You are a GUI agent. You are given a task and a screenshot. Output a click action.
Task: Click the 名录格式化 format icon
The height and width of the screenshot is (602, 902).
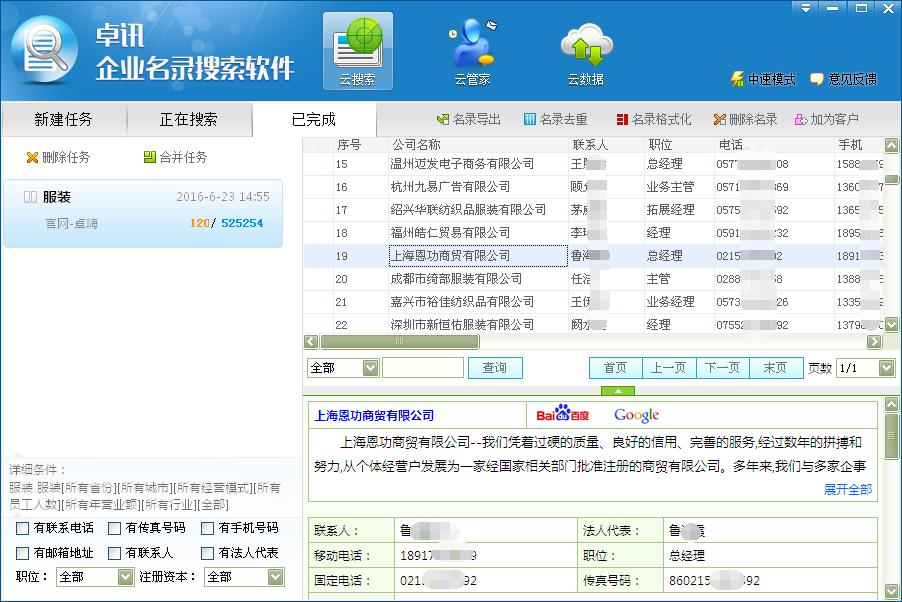[622, 120]
